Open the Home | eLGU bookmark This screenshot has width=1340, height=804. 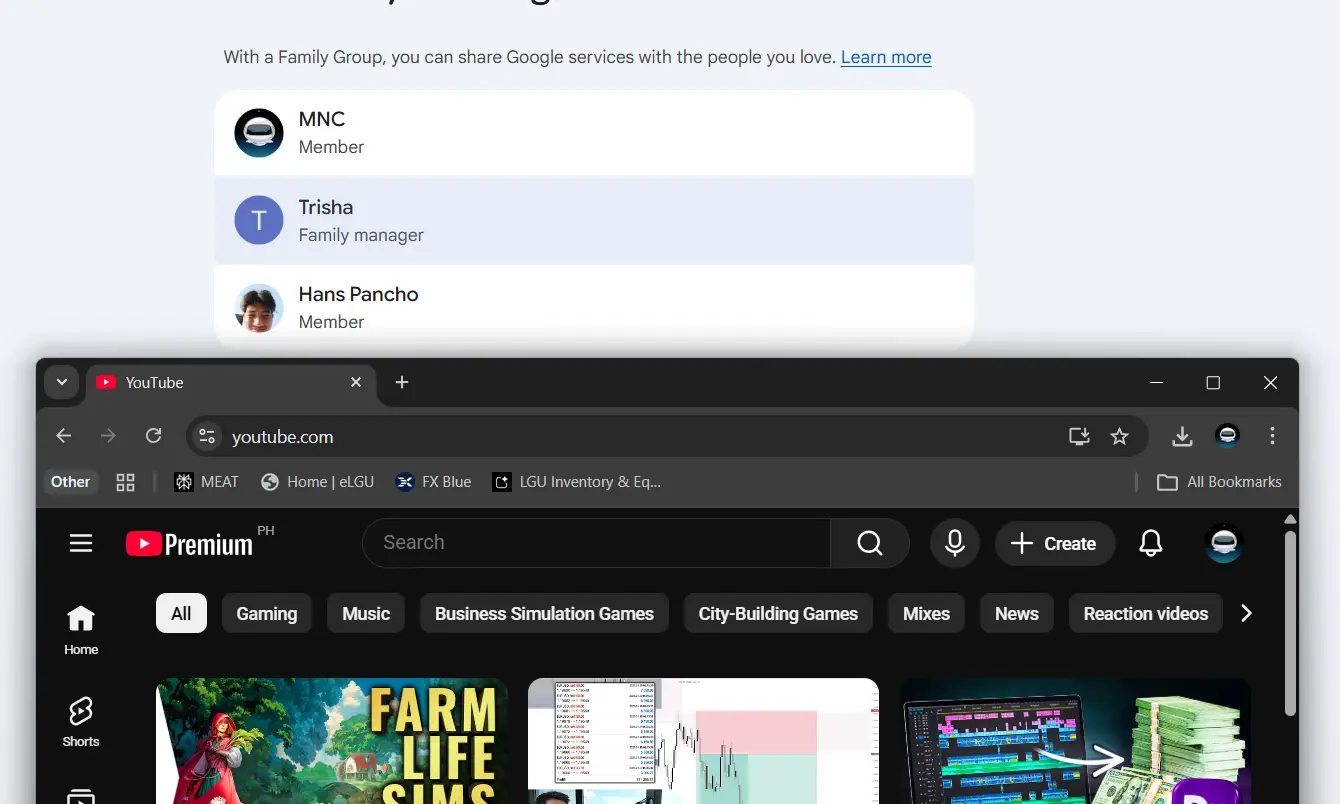tap(318, 482)
